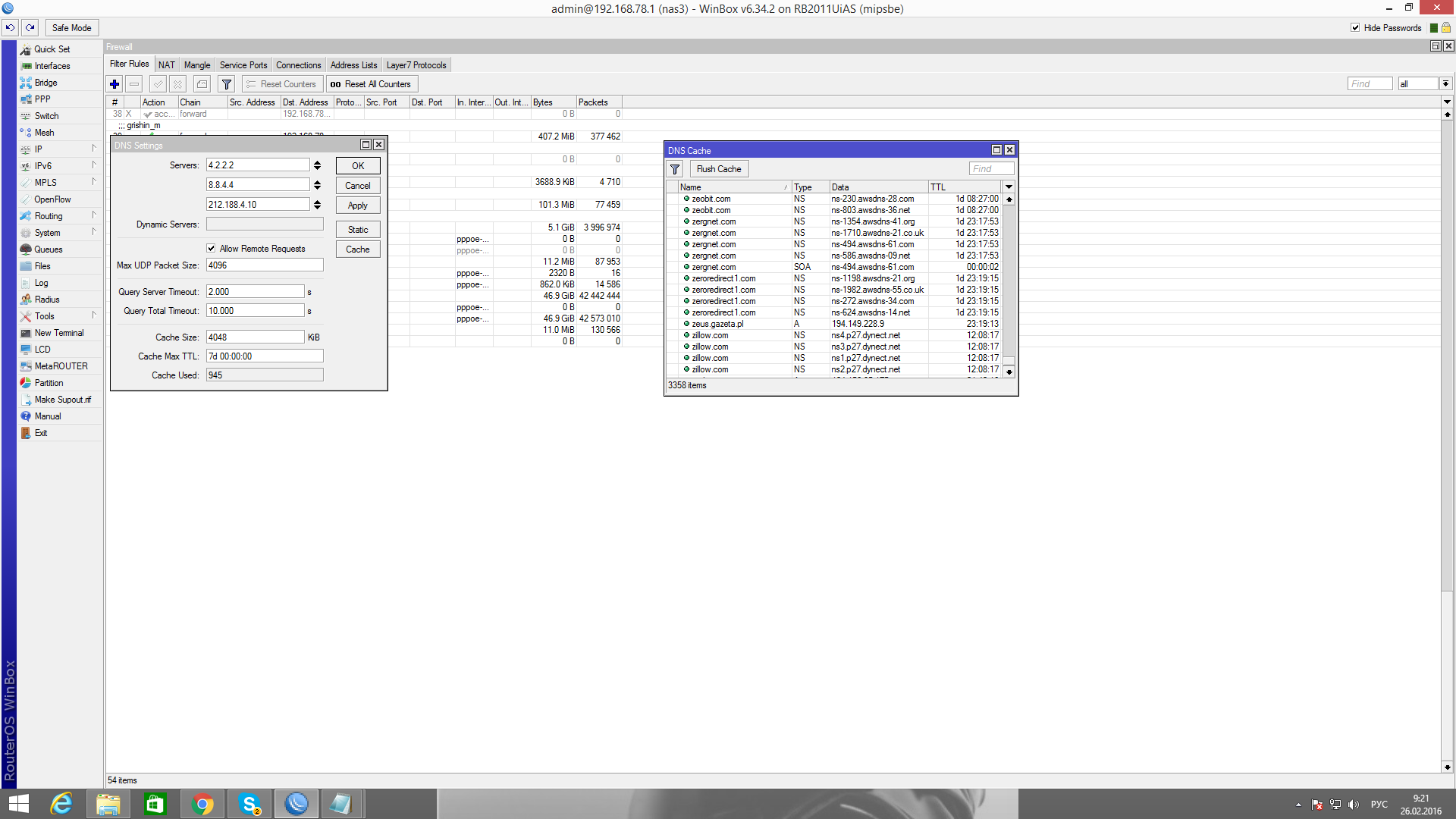Click Apply in DNS Settings
The width and height of the screenshot is (1456, 819).
click(357, 206)
